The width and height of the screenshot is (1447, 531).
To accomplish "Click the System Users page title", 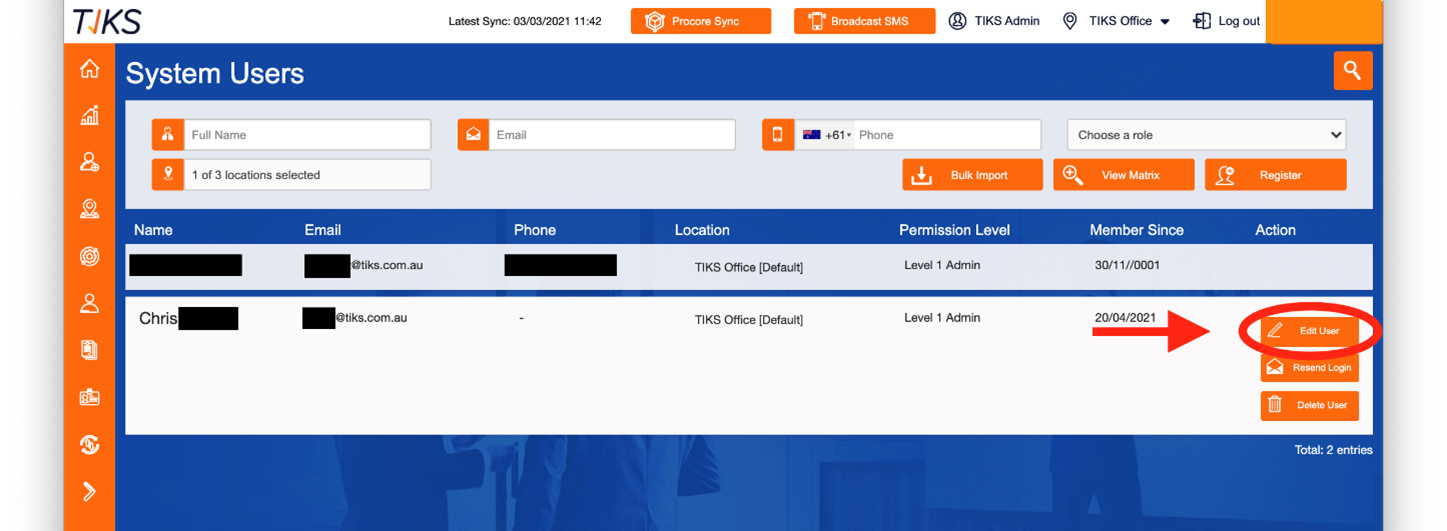I will coord(215,74).
